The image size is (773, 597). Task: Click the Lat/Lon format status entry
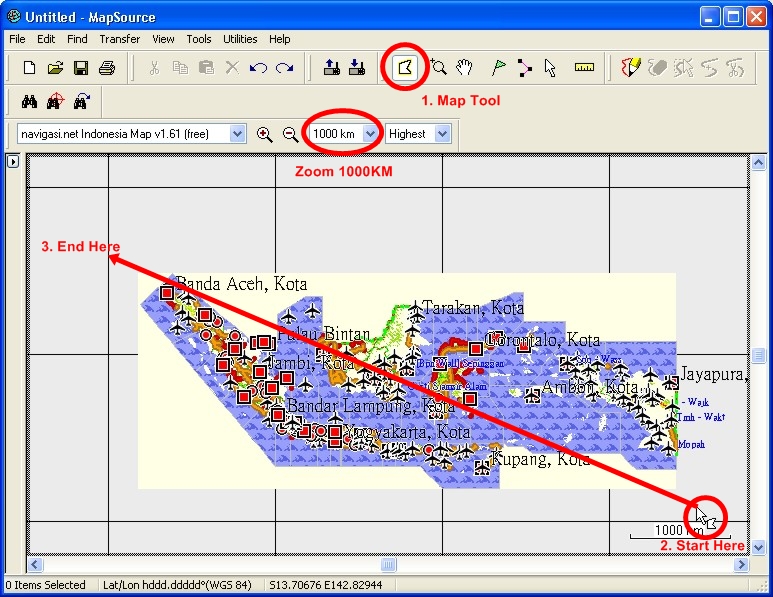click(177, 585)
